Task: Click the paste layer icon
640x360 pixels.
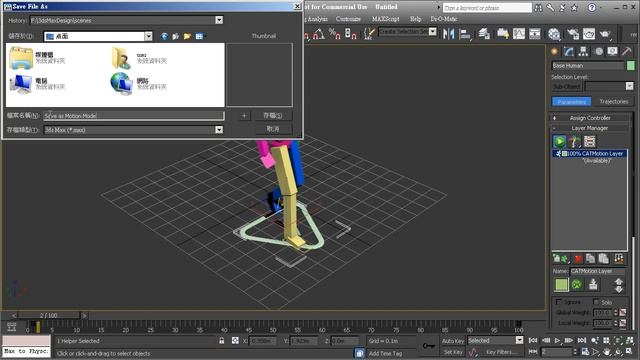Action: (x=604, y=259)
